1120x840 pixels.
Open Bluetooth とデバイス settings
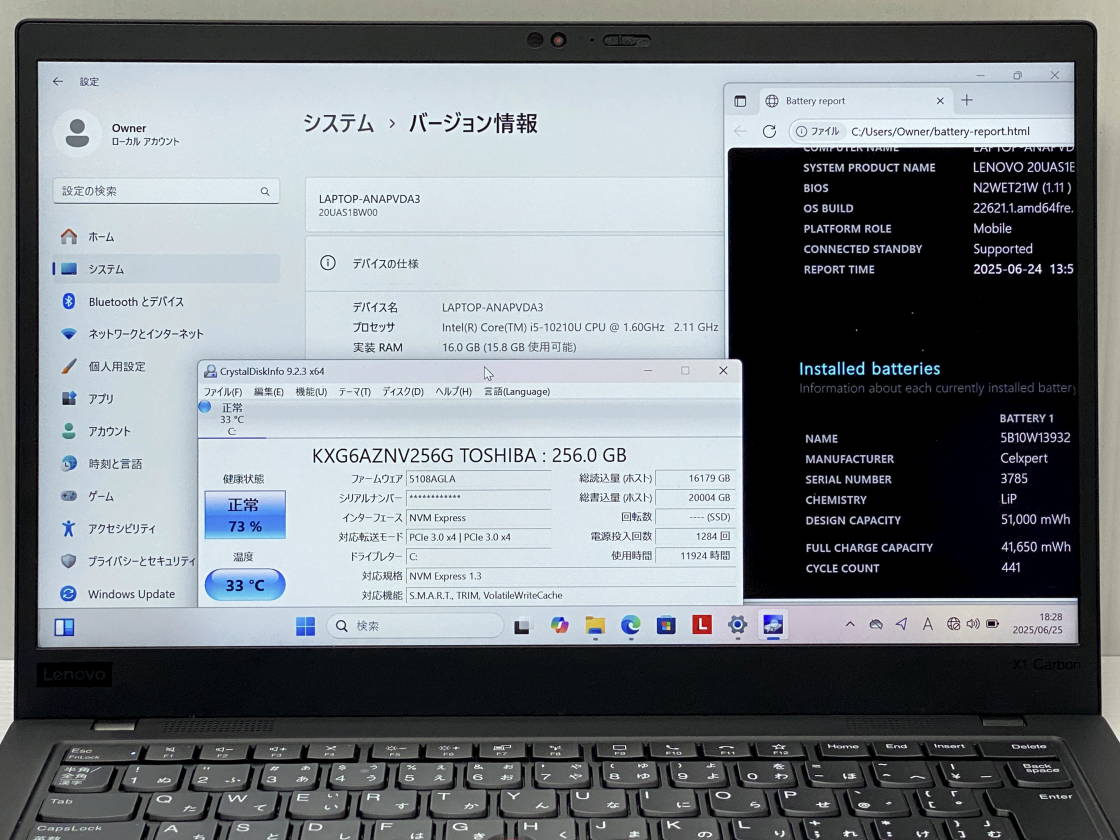[166, 301]
